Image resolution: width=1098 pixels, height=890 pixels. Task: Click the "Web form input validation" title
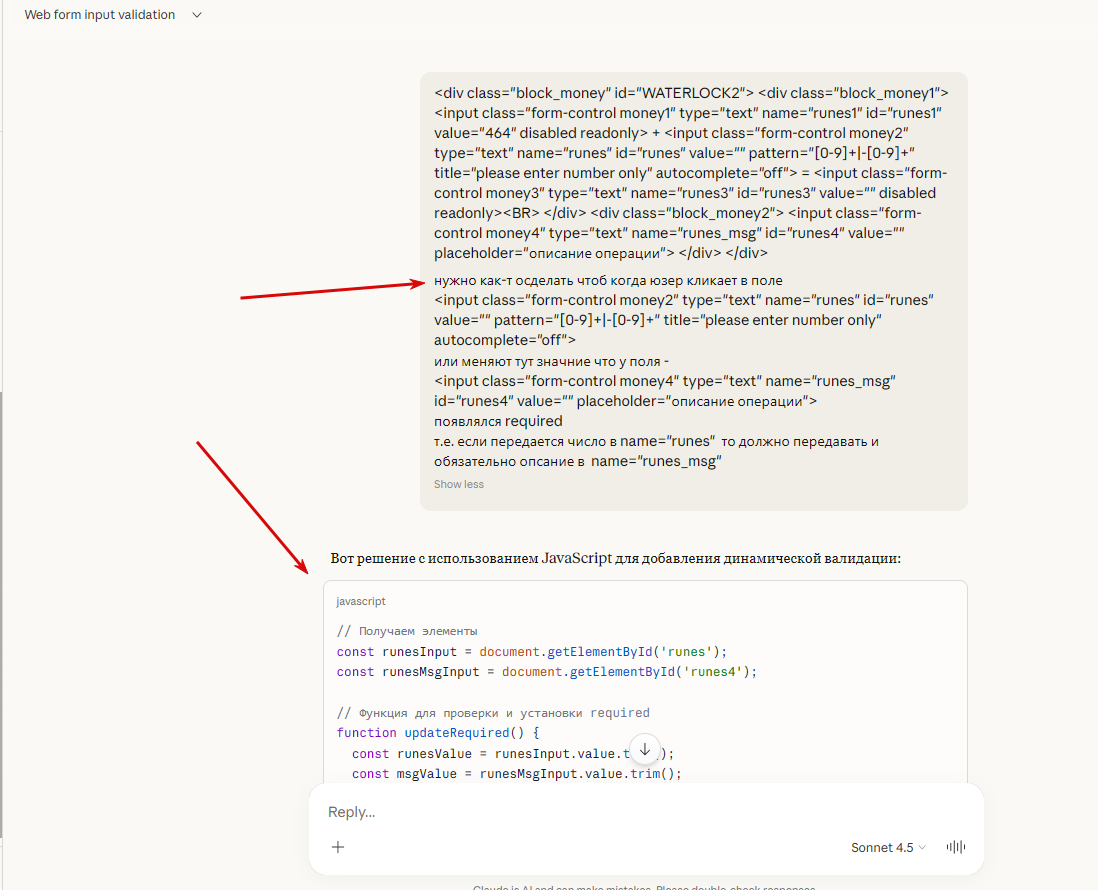coord(99,15)
